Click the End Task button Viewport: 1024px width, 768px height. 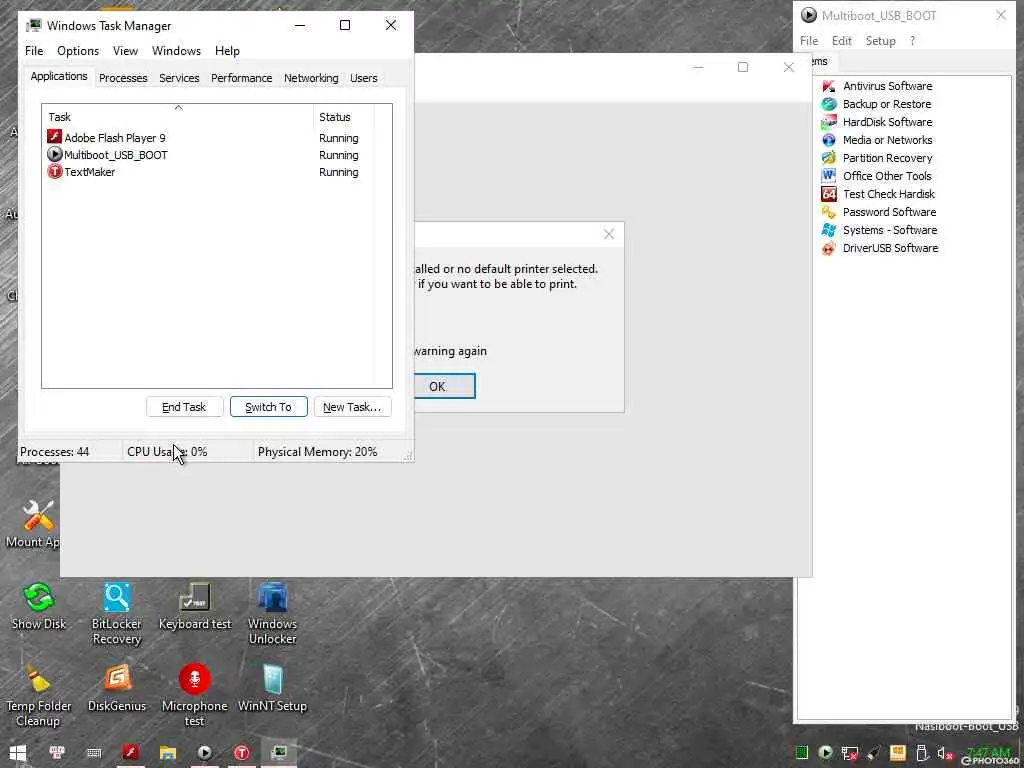pyautogui.click(x=184, y=407)
